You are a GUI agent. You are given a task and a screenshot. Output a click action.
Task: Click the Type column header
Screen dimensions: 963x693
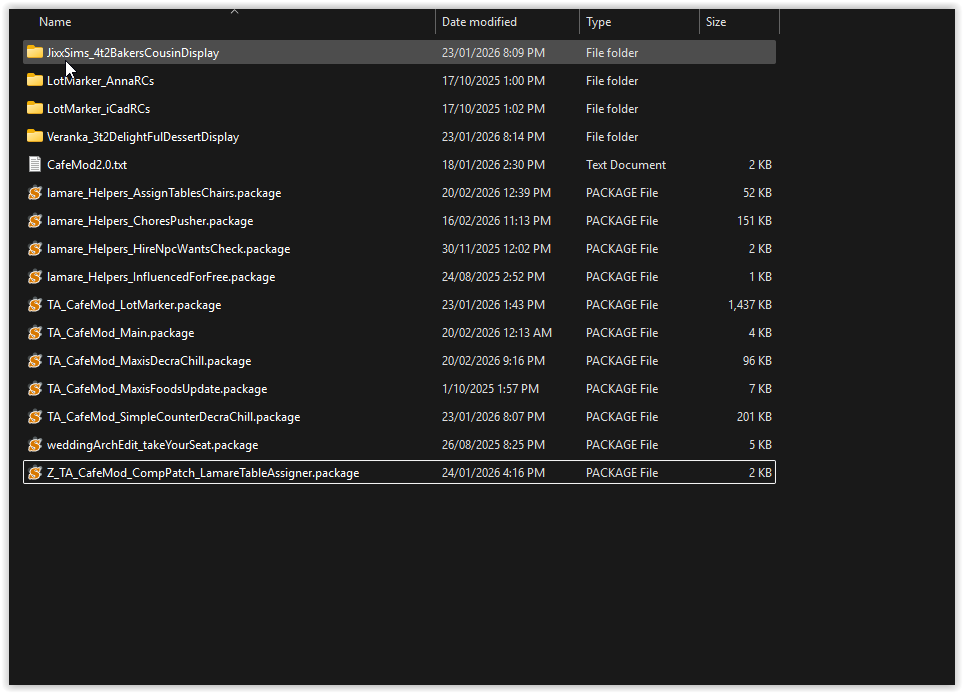pyautogui.click(x=598, y=21)
